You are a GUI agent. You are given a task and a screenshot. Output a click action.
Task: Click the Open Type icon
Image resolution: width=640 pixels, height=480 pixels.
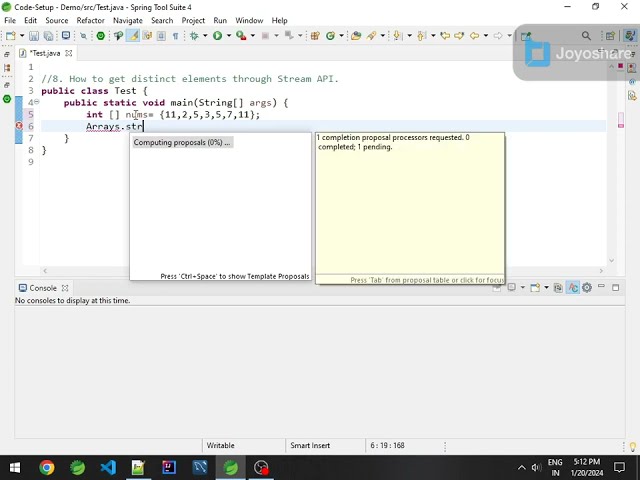(356, 36)
